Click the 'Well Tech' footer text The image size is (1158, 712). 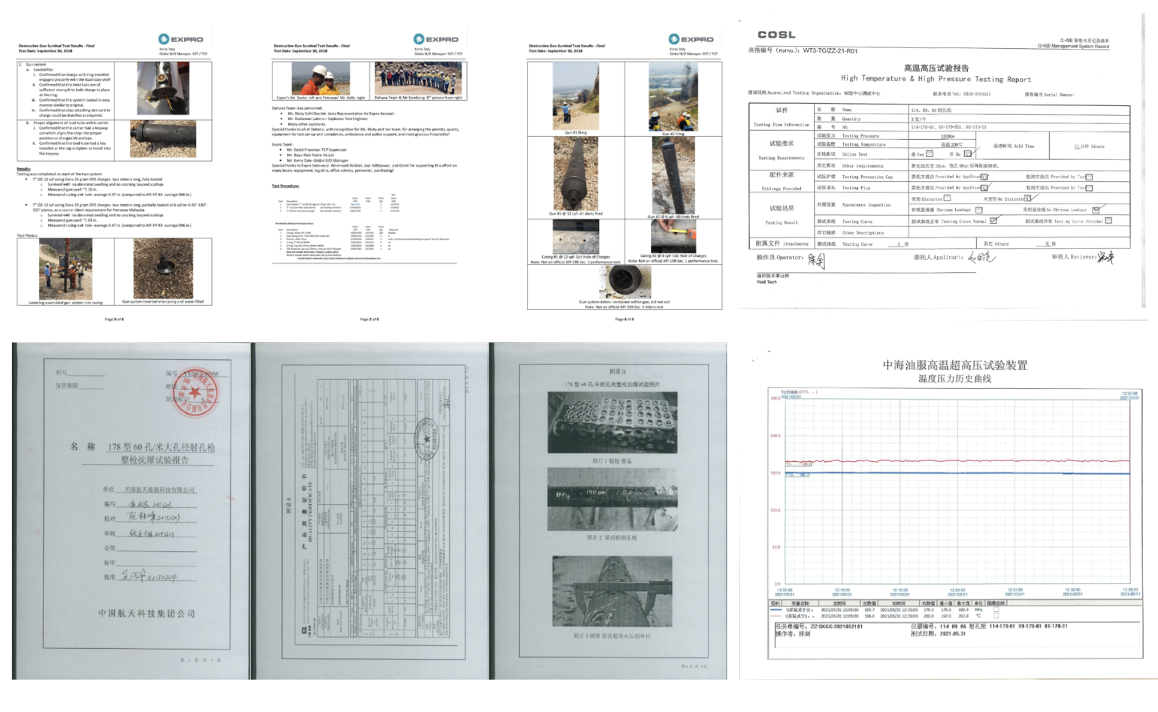pos(767,282)
